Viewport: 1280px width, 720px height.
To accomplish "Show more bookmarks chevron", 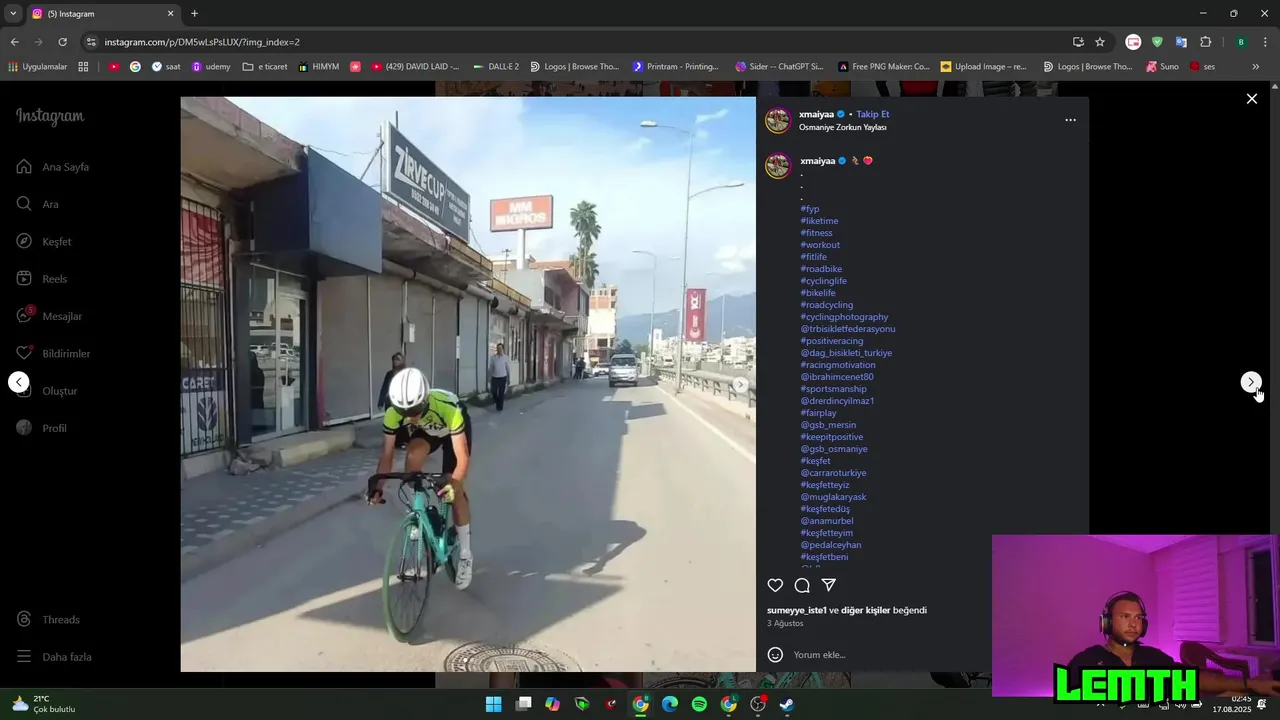I will pos(1256,67).
